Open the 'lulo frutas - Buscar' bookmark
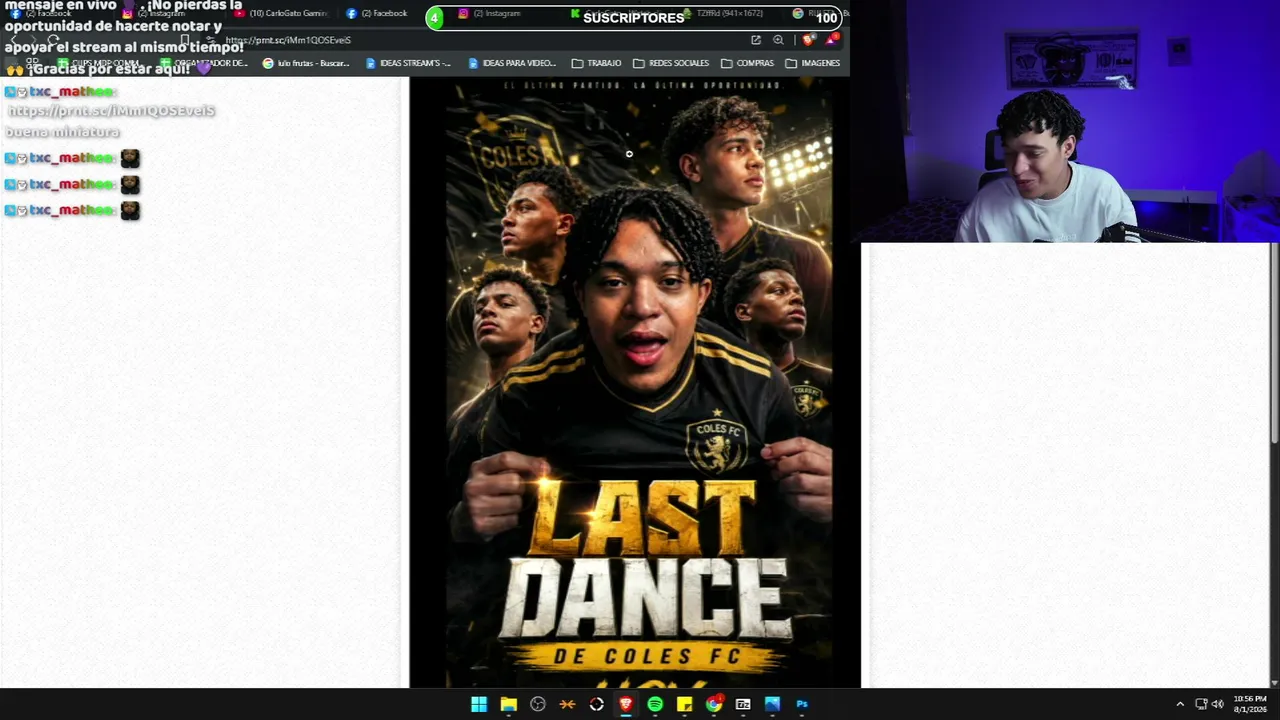The width and height of the screenshot is (1280, 720). [306, 63]
